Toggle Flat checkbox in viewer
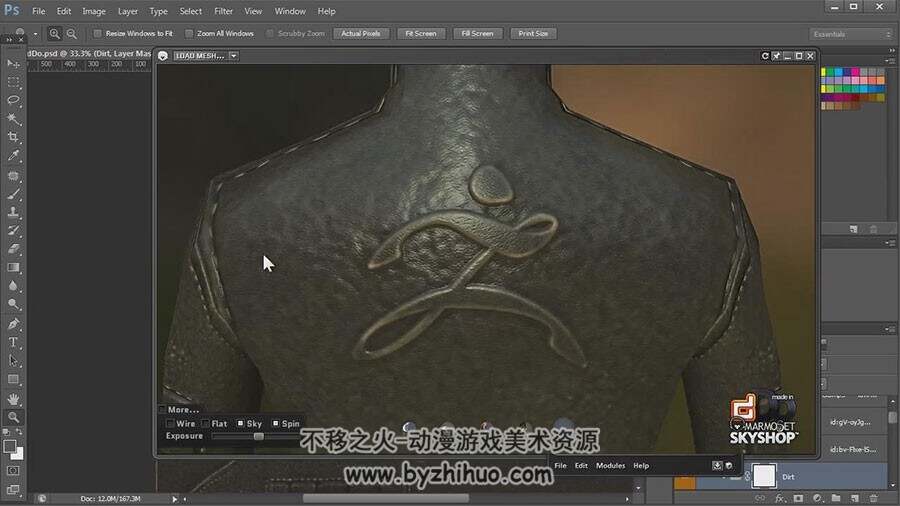The width and height of the screenshot is (900, 506). tap(205, 423)
